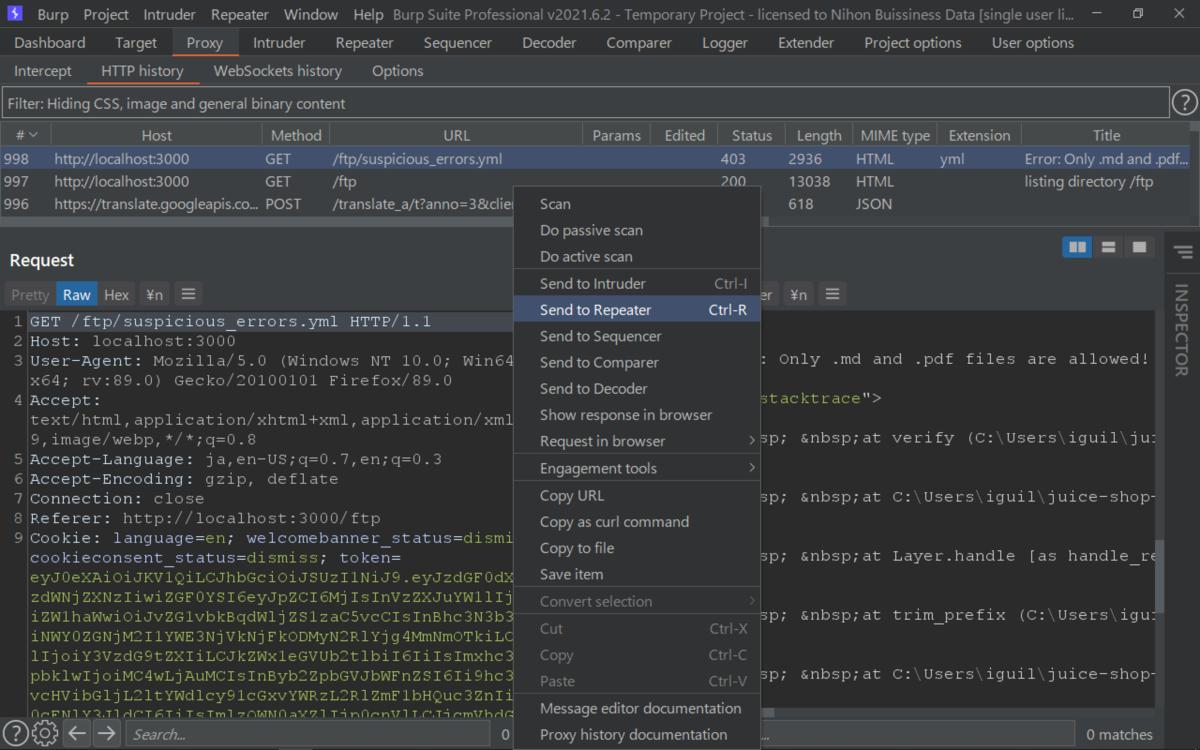Click the Burp Suite logo icon

coord(14,14)
